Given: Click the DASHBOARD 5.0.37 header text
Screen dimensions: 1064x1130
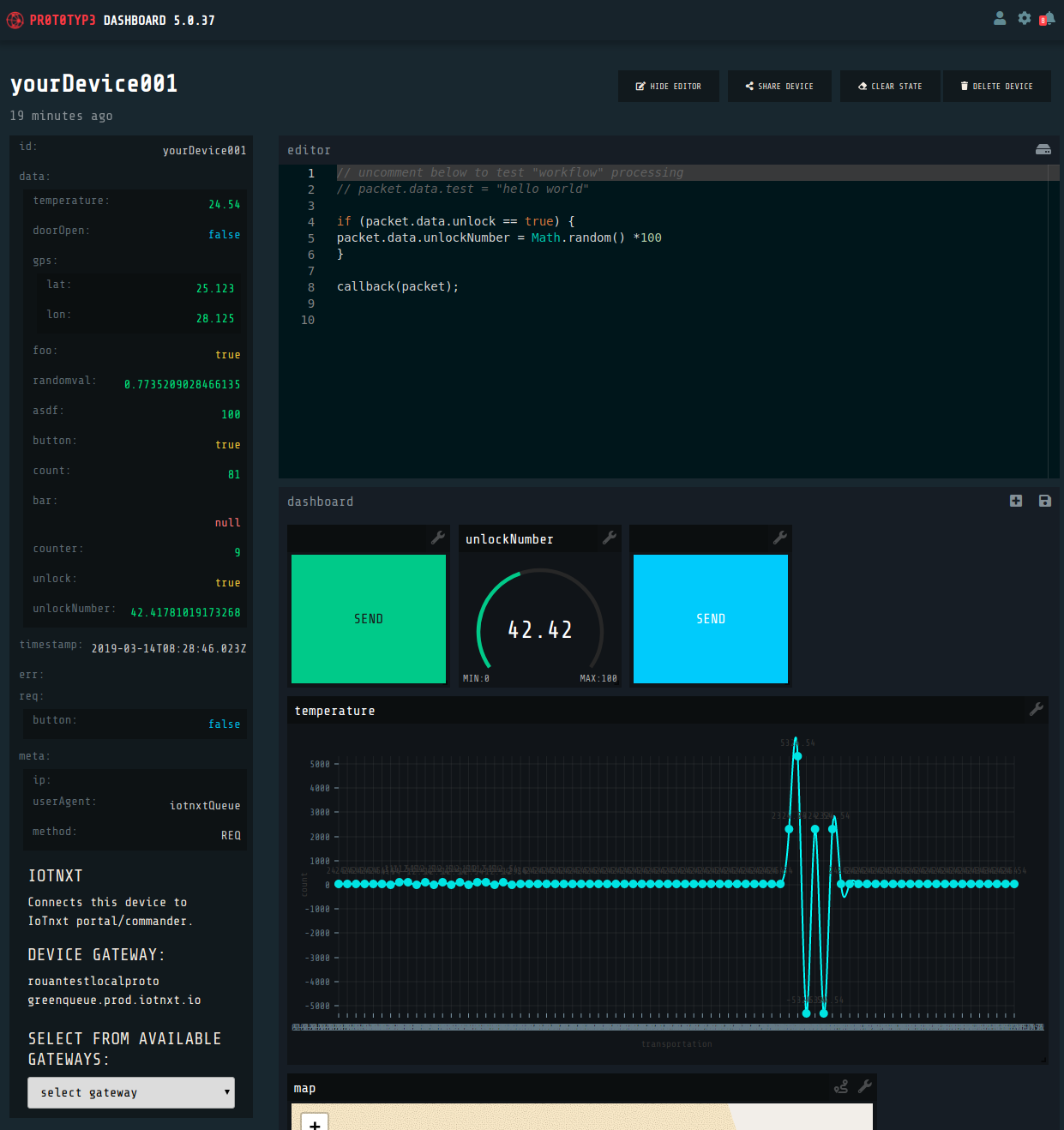Looking at the screenshot, I should (159, 20).
